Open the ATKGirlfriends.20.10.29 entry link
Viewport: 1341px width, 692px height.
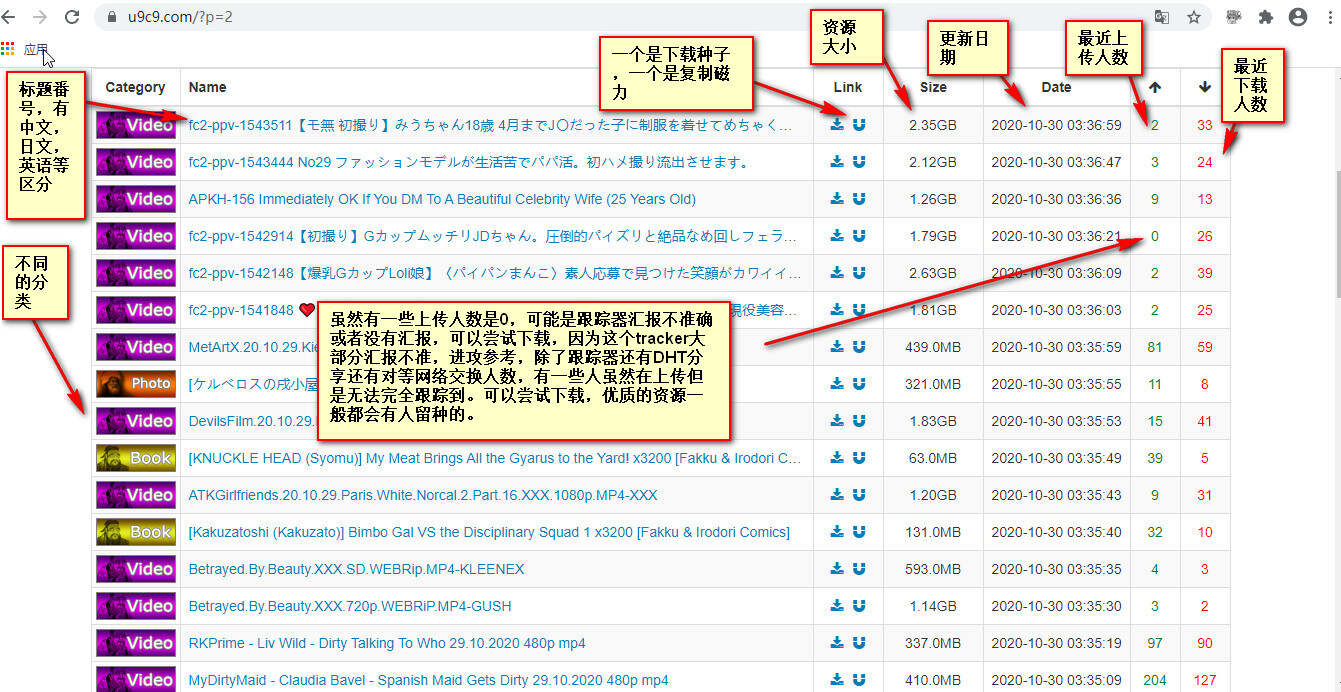(422, 495)
